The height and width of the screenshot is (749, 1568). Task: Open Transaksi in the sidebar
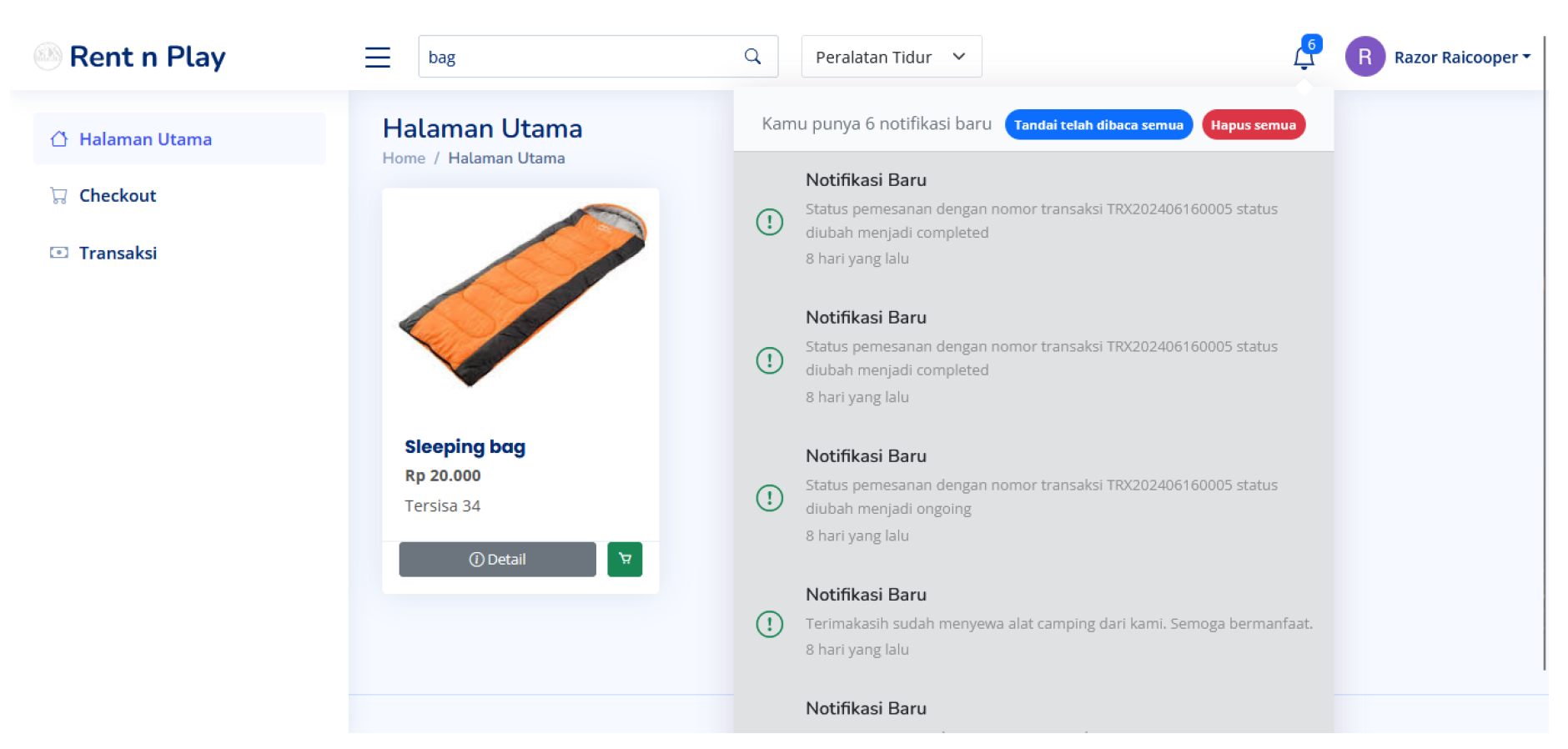tap(118, 253)
